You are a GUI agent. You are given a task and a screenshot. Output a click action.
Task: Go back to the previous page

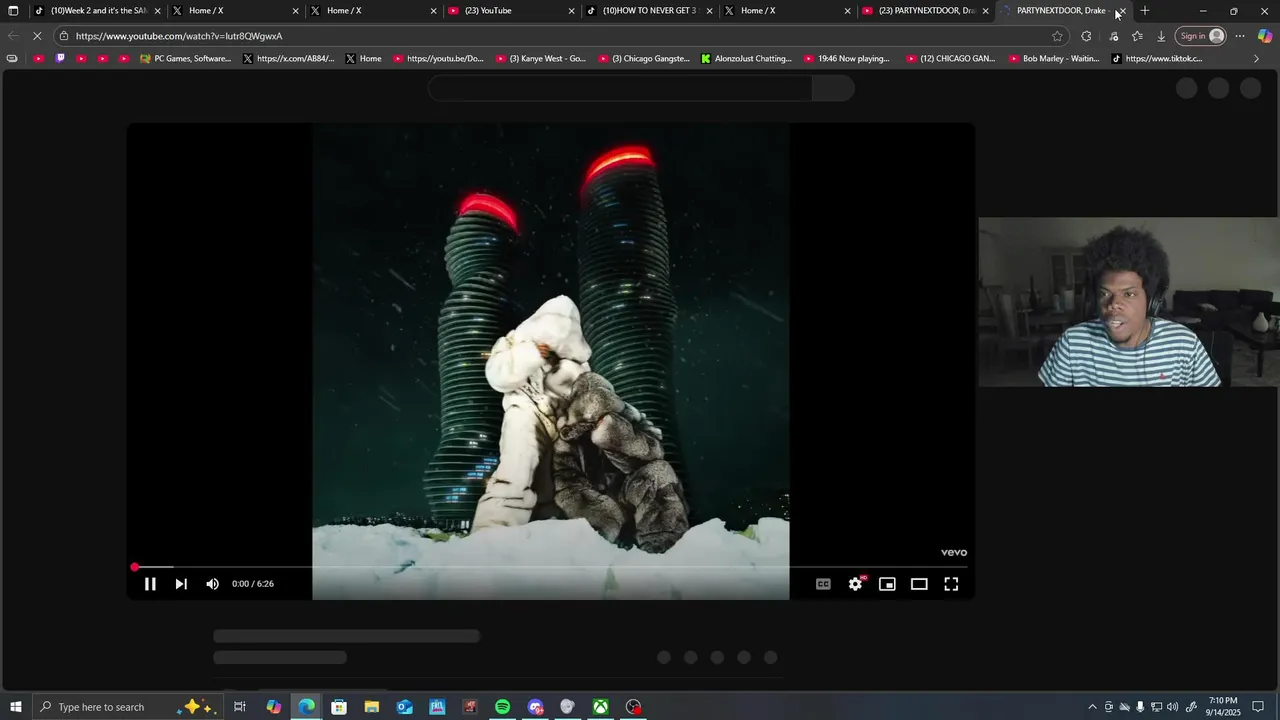tap(13, 36)
